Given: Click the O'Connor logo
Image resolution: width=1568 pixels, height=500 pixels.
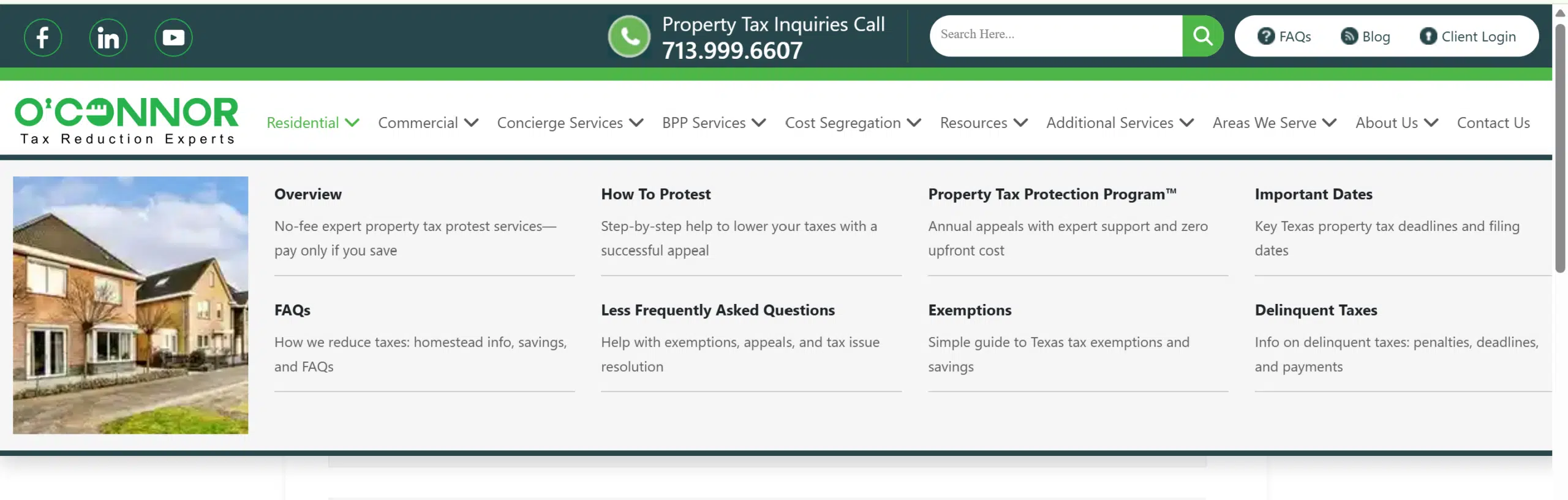Looking at the screenshot, I should [x=127, y=121].
